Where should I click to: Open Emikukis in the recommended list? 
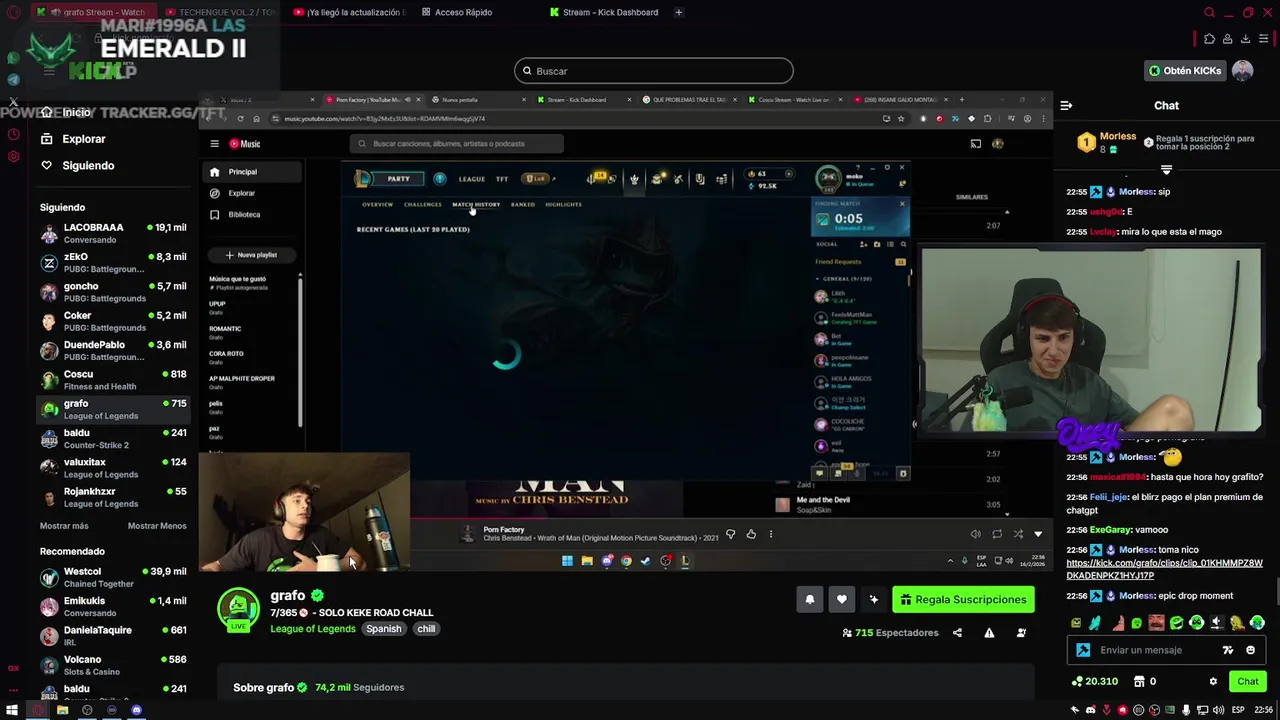[113, 607]
